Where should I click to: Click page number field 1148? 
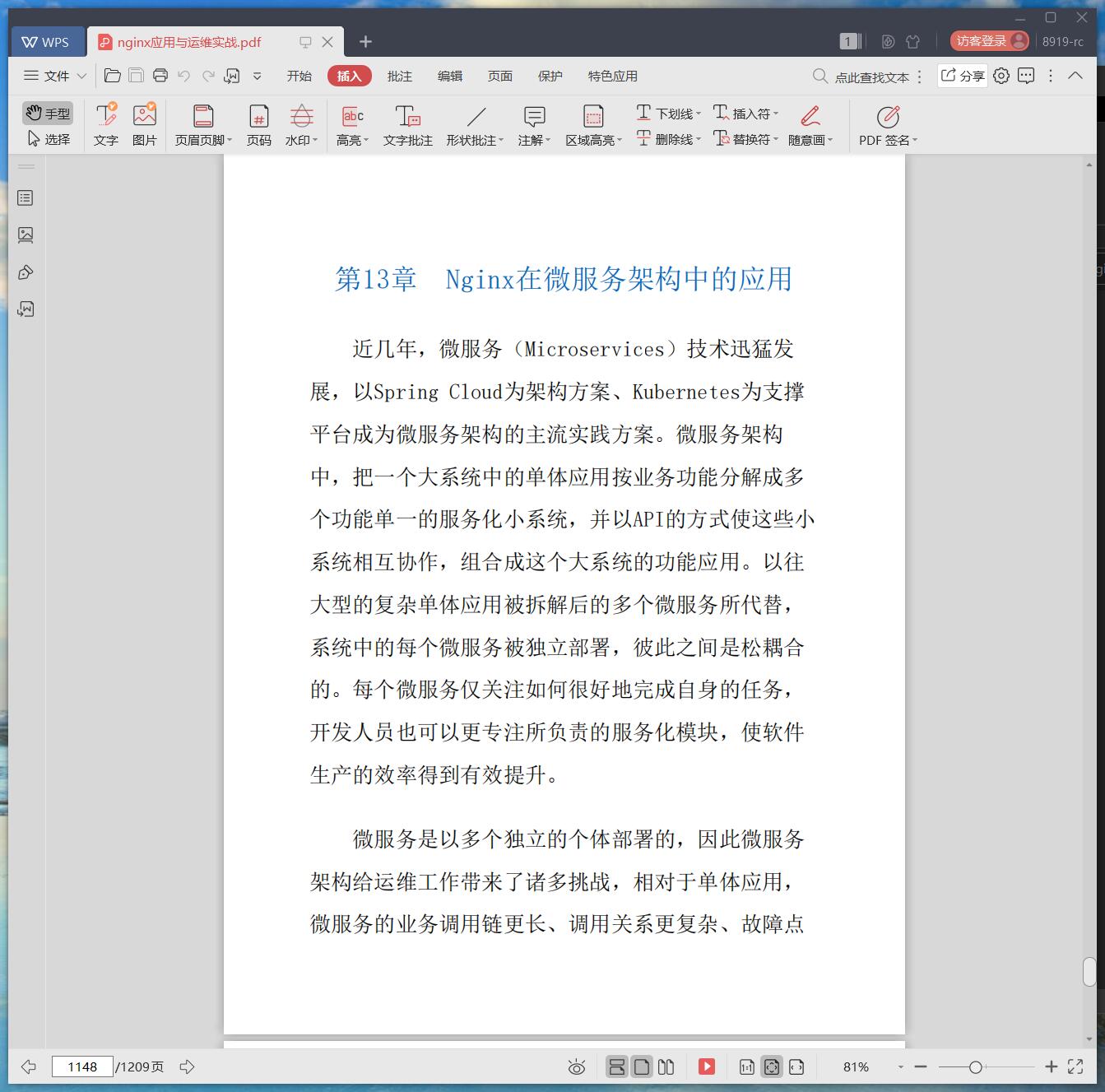82,1066
